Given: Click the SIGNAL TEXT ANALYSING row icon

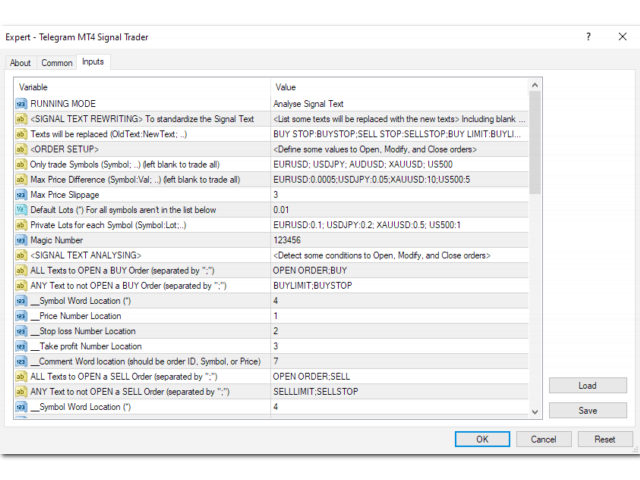Looking at the screenshot, I should 21,256.
